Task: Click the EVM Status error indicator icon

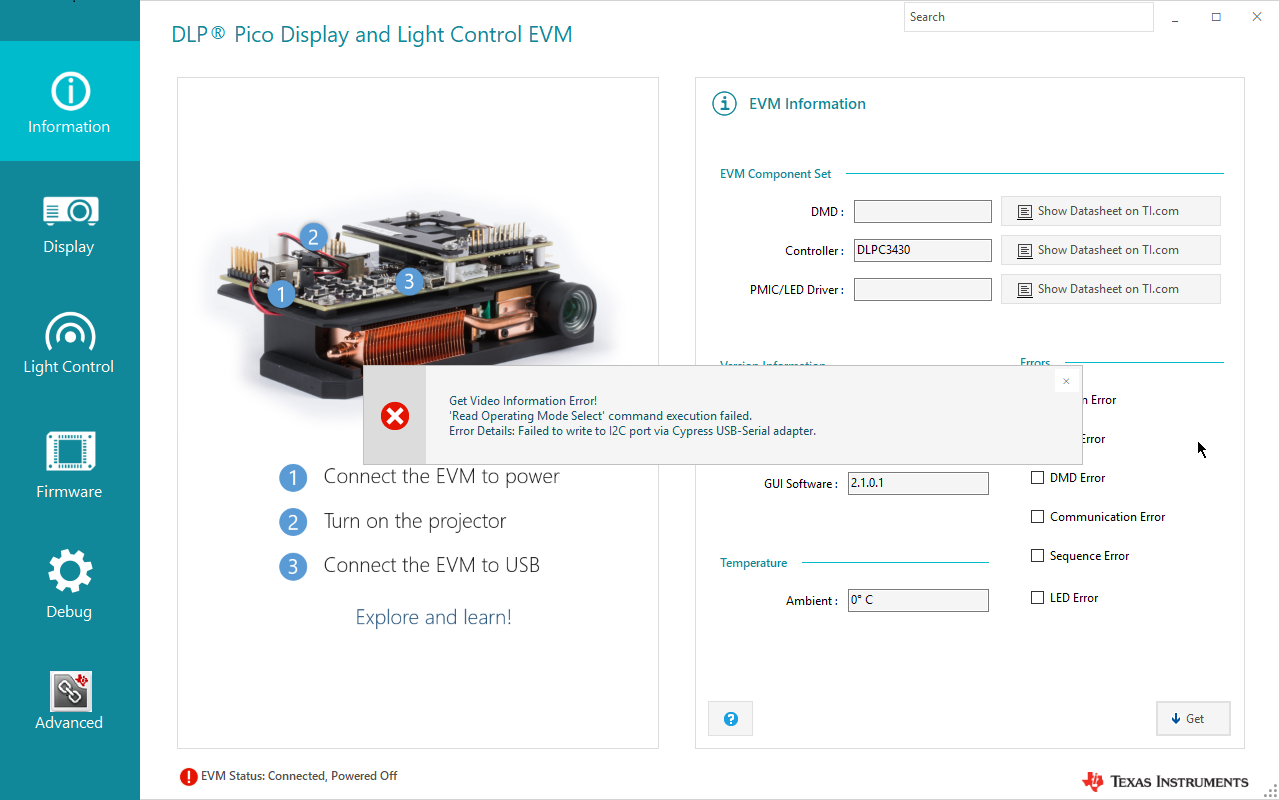Action: point(189,775)
